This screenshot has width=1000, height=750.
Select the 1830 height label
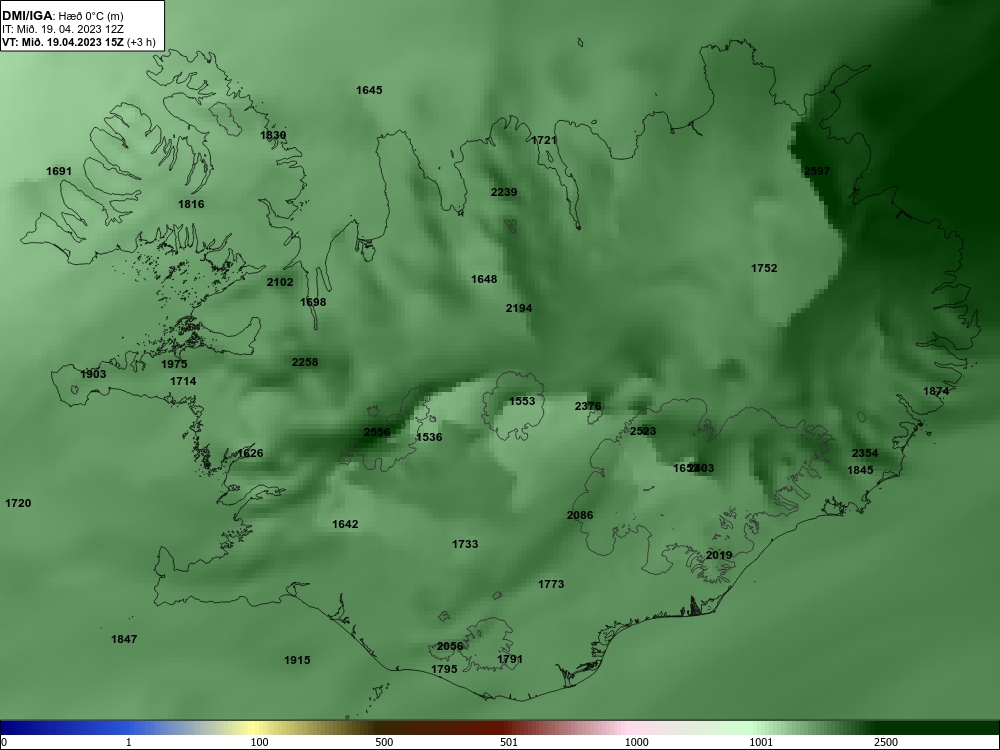[x=273, y=135]
